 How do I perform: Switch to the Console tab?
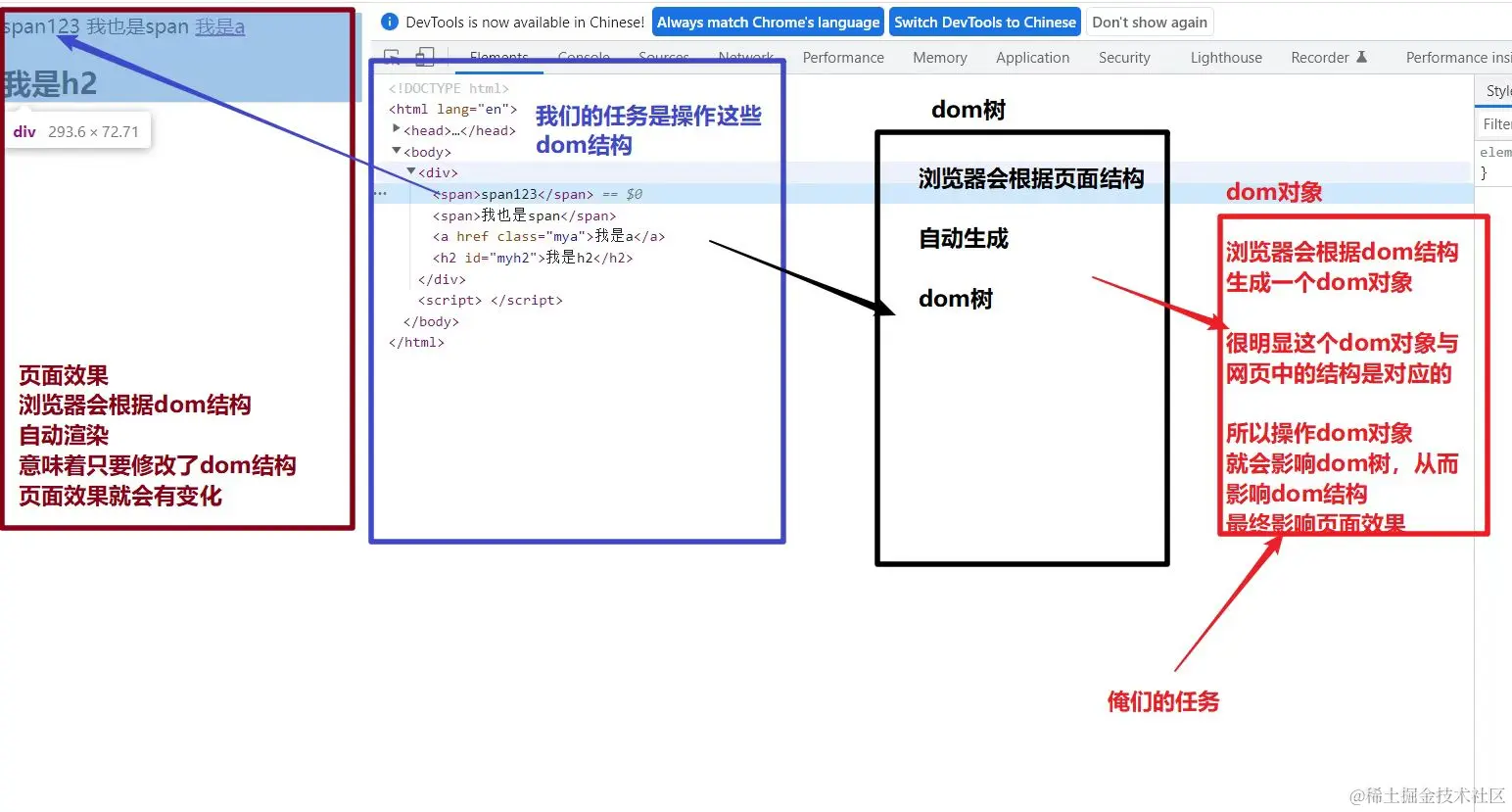pyautogui.click(x=584, y=57)
